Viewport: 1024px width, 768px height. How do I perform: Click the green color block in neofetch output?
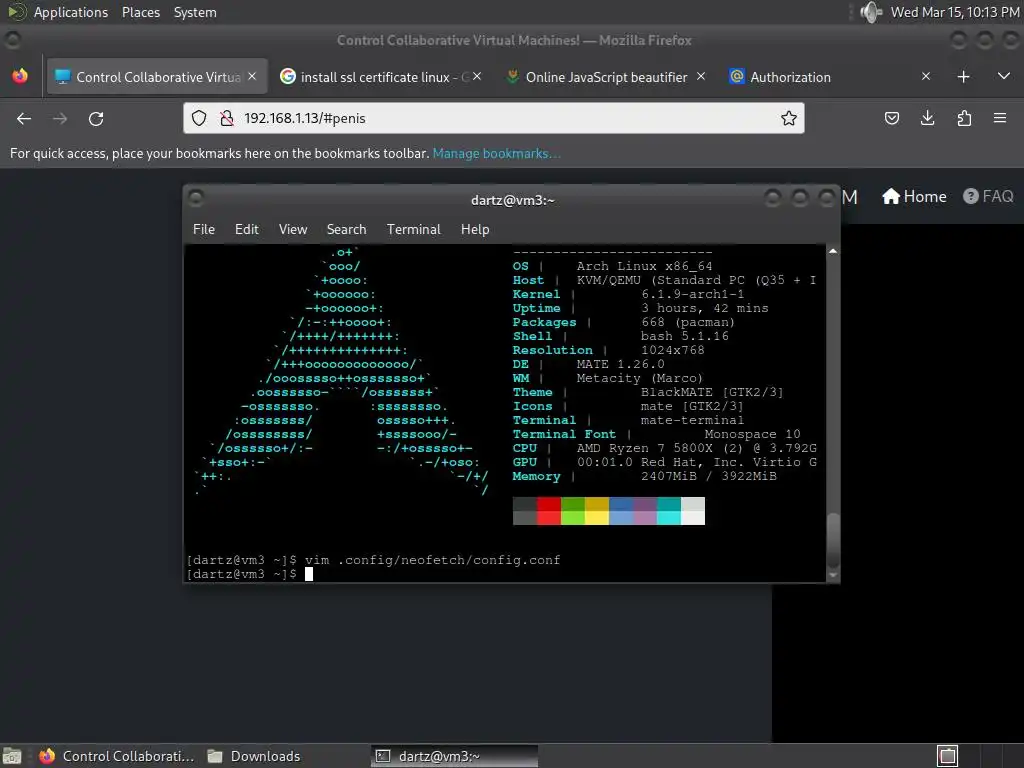(573, 511)
